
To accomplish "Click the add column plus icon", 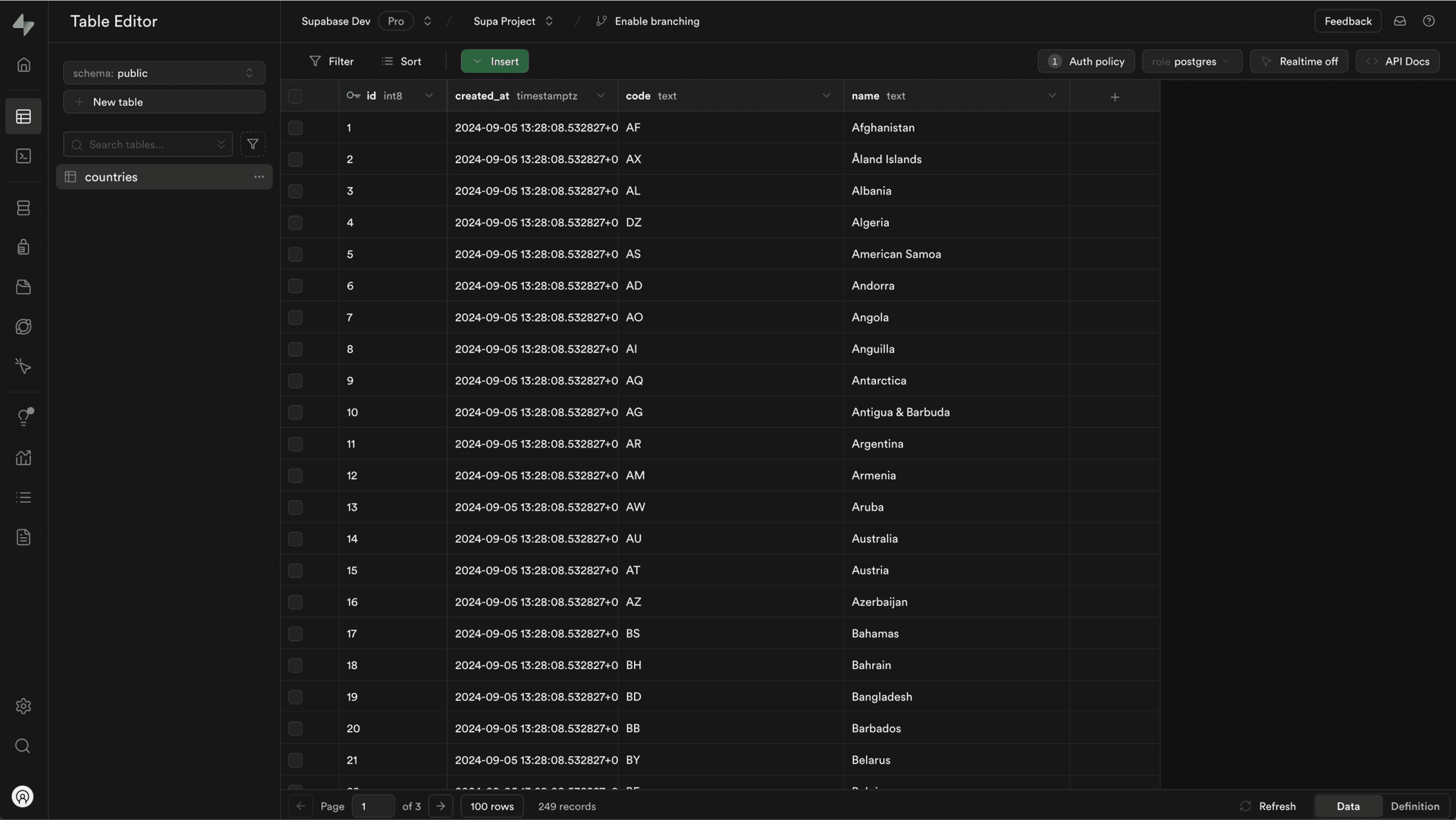I will pos(1114,96).
